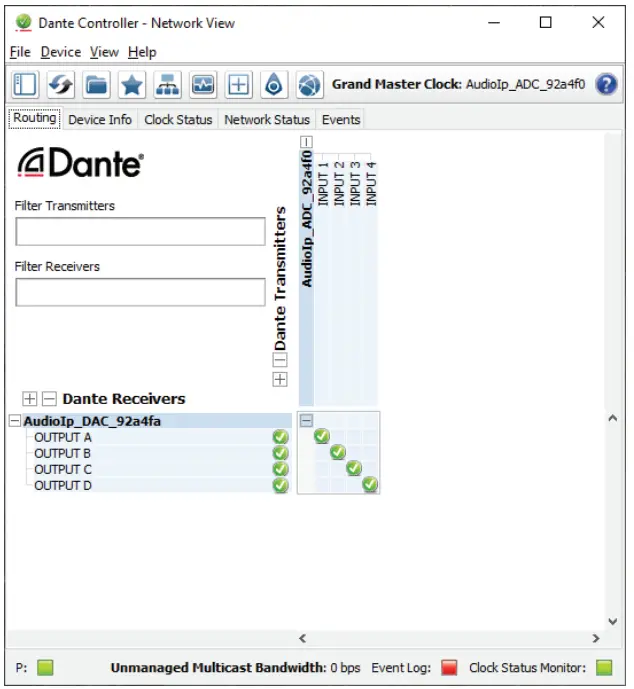Open the Load Preset folder icon

click(96, 84)
